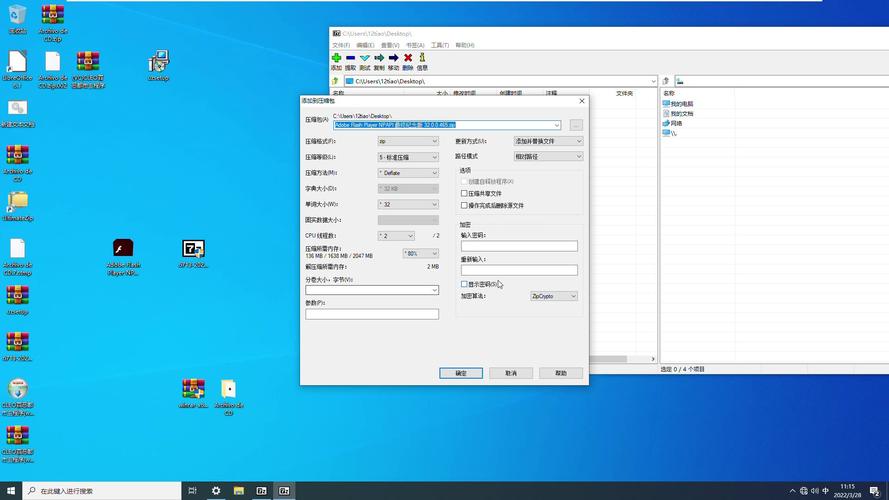Open the 文件(F) menu
The width and height of the screenshot is (889, 500).
(x=340, y=45)
